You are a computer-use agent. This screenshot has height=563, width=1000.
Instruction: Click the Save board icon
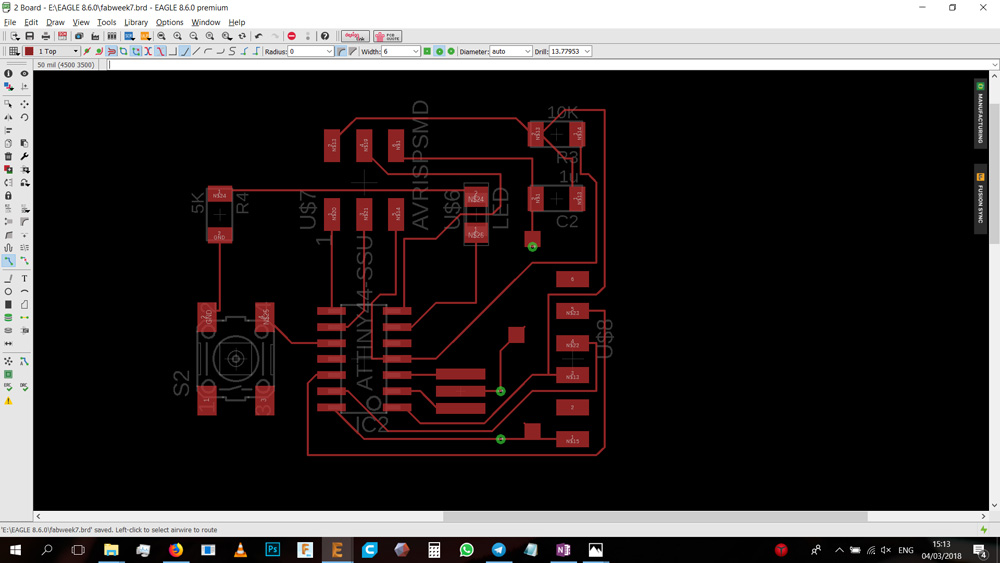pyautogui.click(x=29, y=36)
